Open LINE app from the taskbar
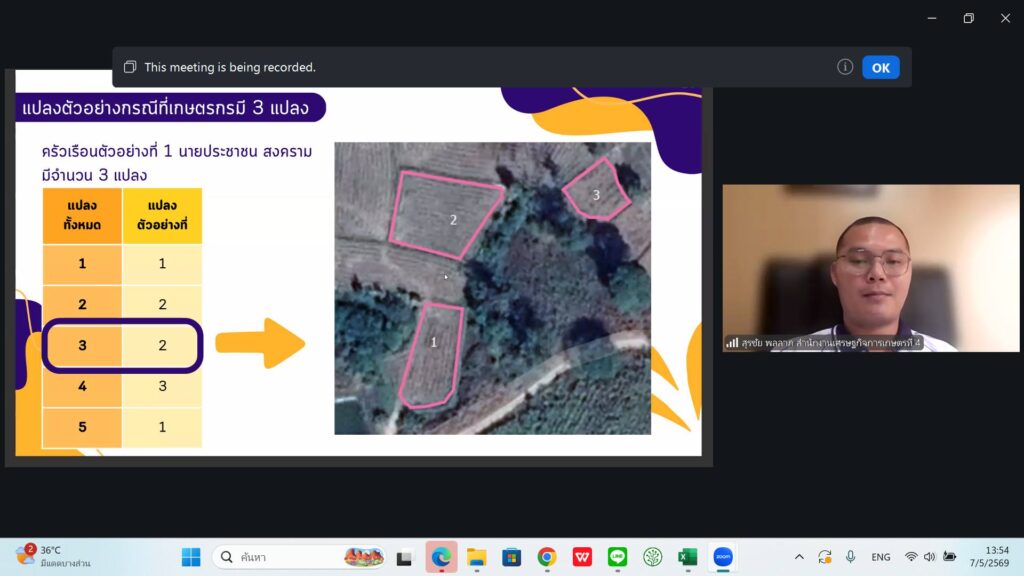This screenshot has height=576, width=1024. click(617, 557)
